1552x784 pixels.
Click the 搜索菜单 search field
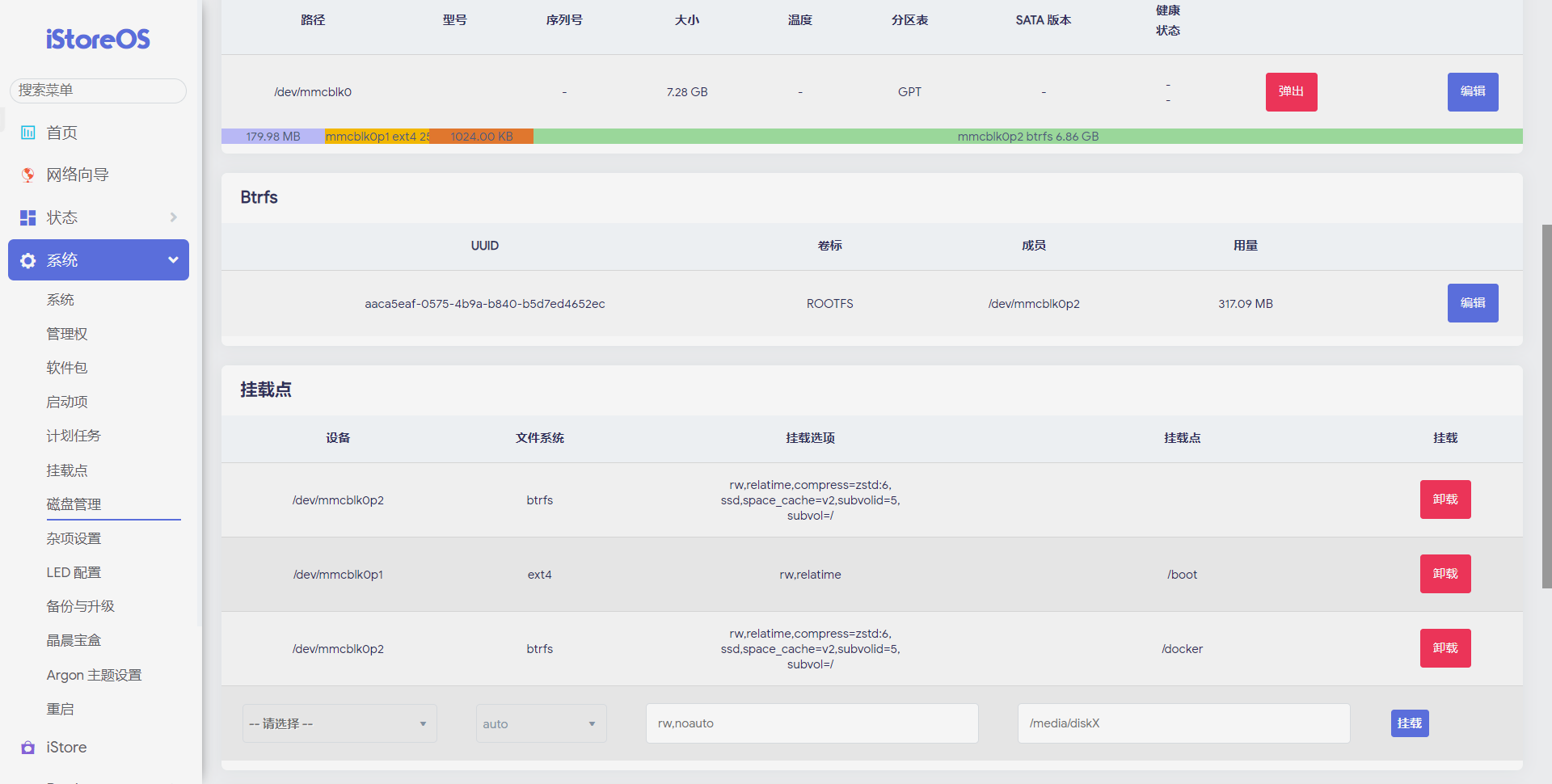98,91
